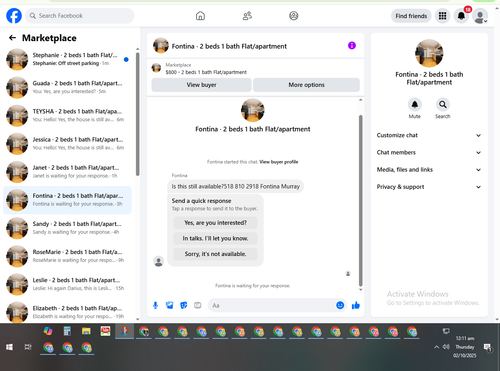Open Windows notification center
The width and height of the screenshot is (500, 371).
[487, 347]
